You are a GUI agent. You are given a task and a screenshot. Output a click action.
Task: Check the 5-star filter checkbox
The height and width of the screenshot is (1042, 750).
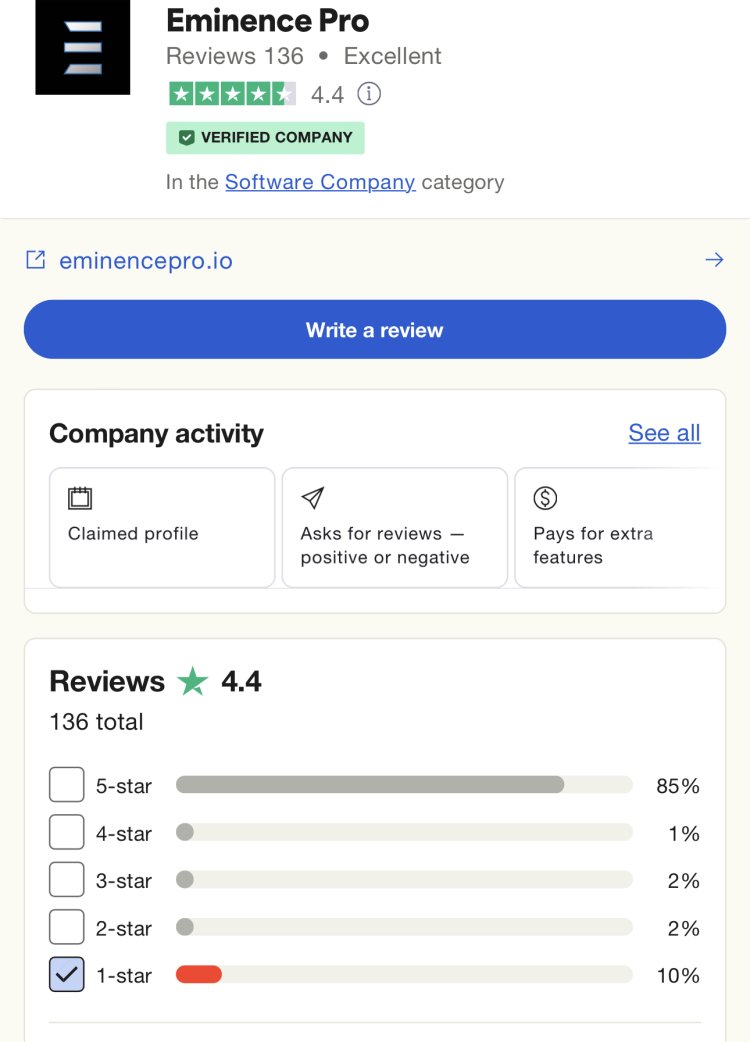[66, 784]
